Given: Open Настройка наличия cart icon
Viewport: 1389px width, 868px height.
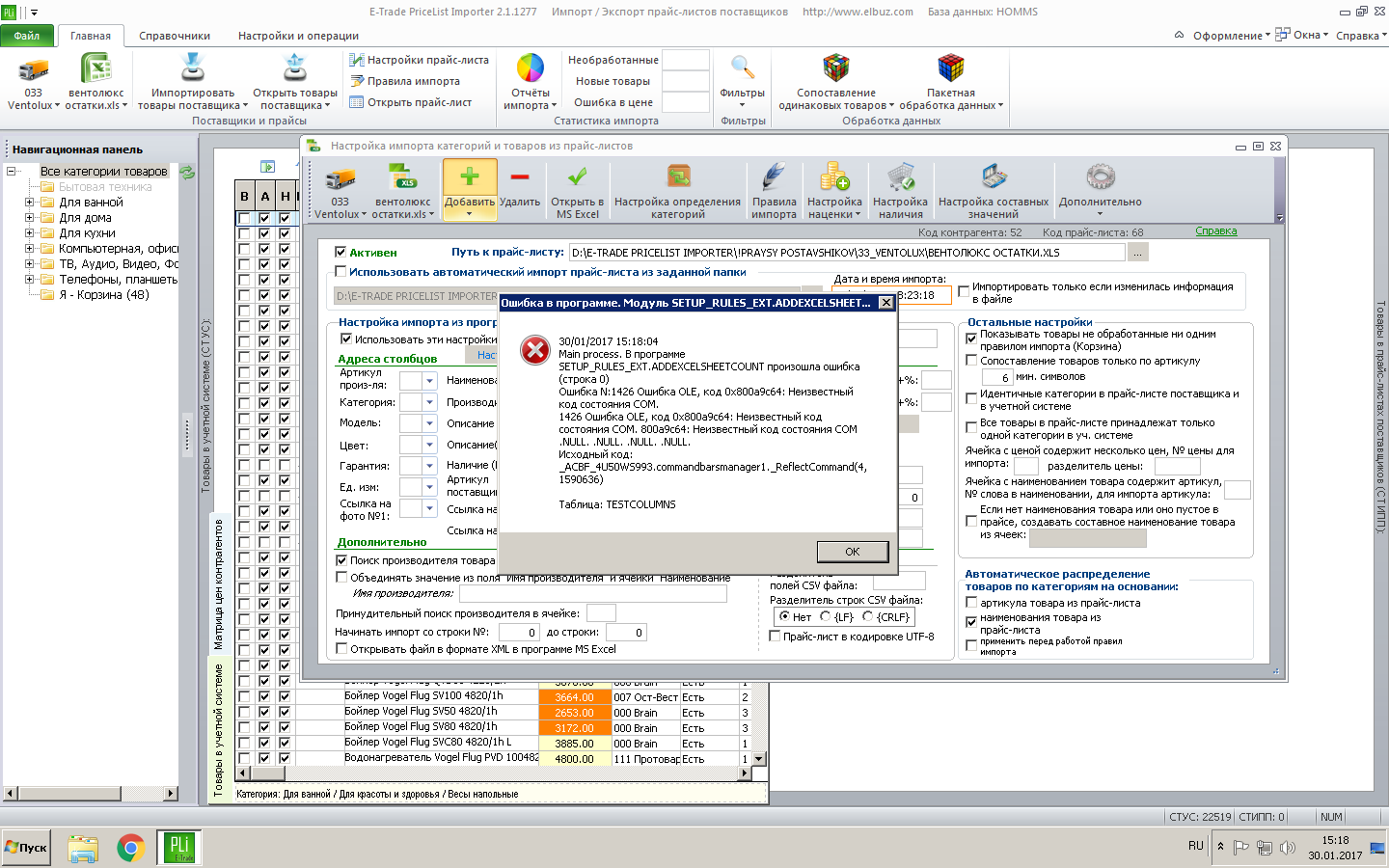Looking at the screenshot, I should (x=900, y=177).
